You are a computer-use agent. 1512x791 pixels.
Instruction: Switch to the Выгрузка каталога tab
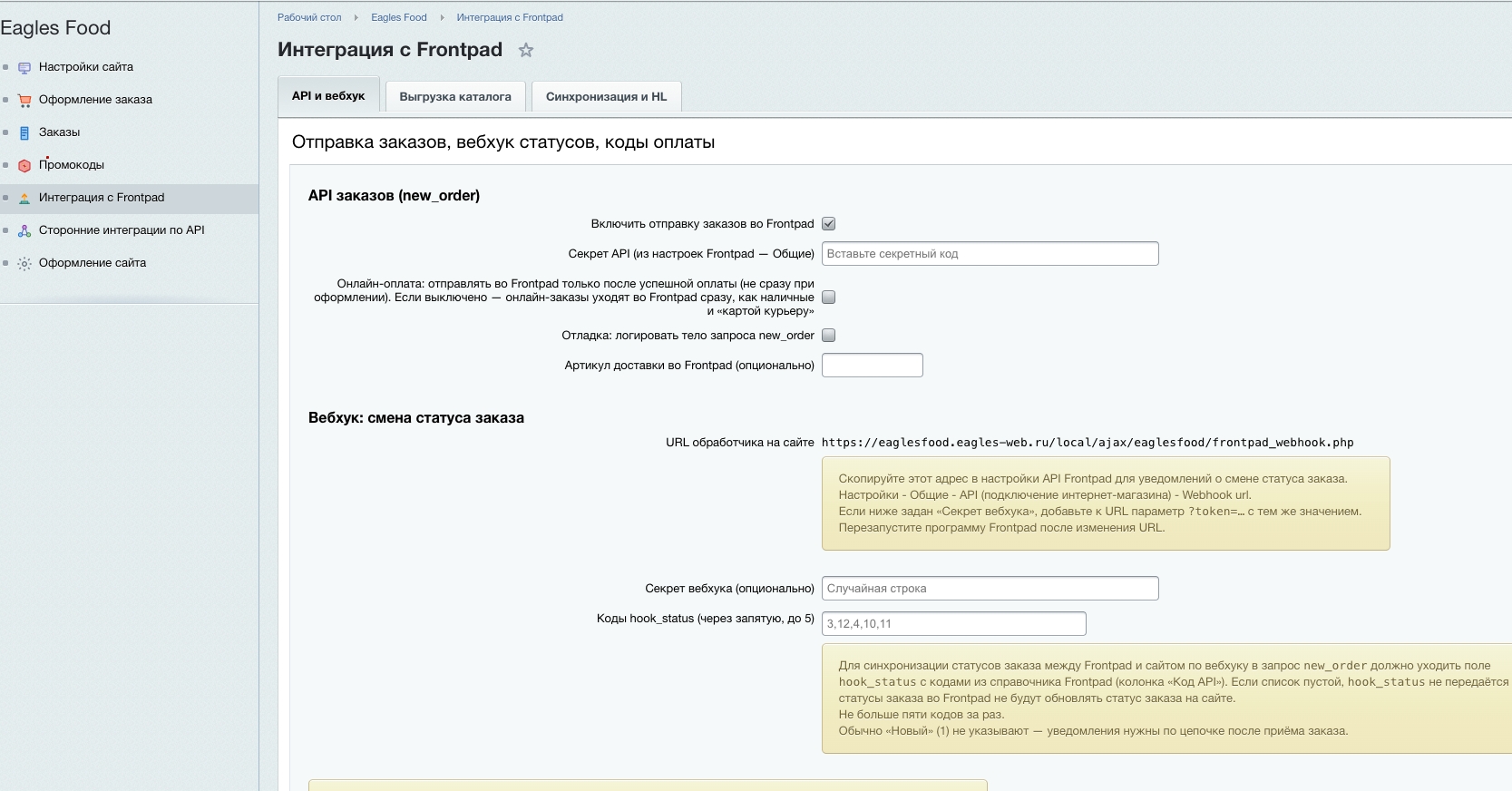455,96
